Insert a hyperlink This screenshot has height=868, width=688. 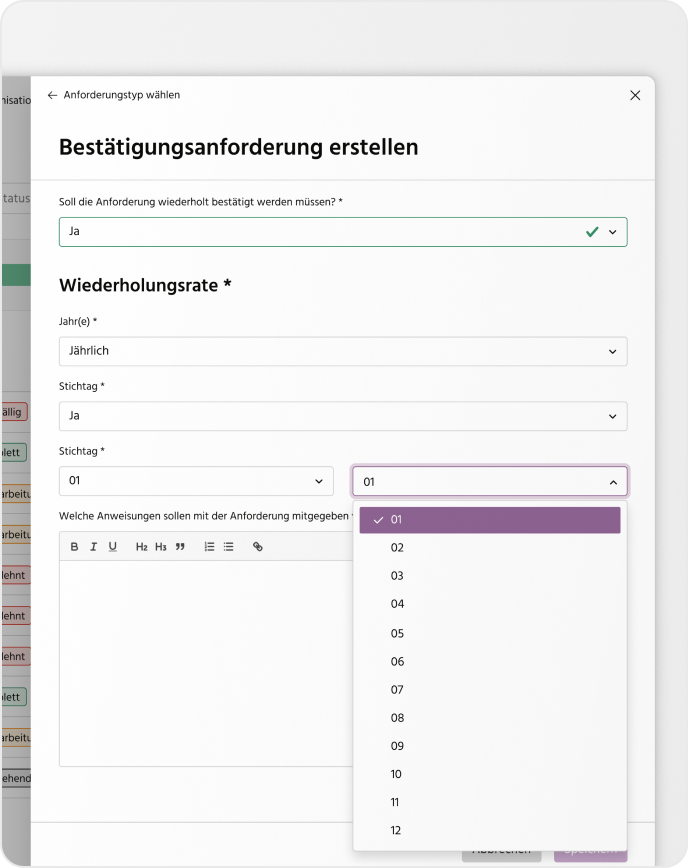tap(258, 547)
